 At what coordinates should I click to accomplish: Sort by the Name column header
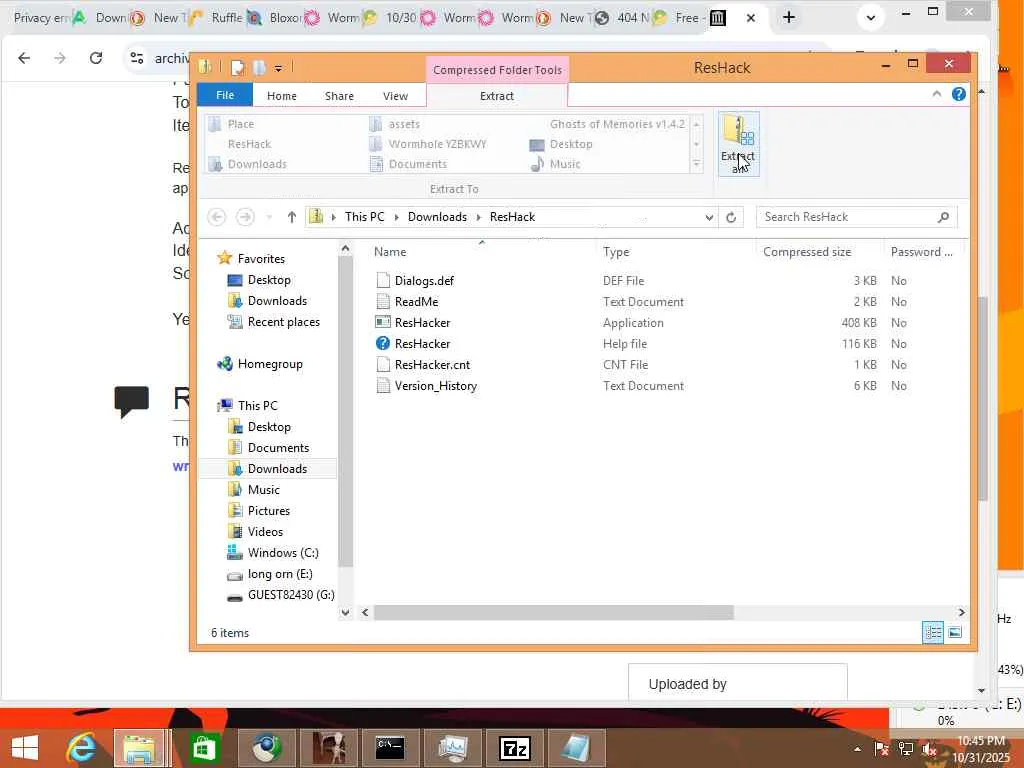point(390,252)
